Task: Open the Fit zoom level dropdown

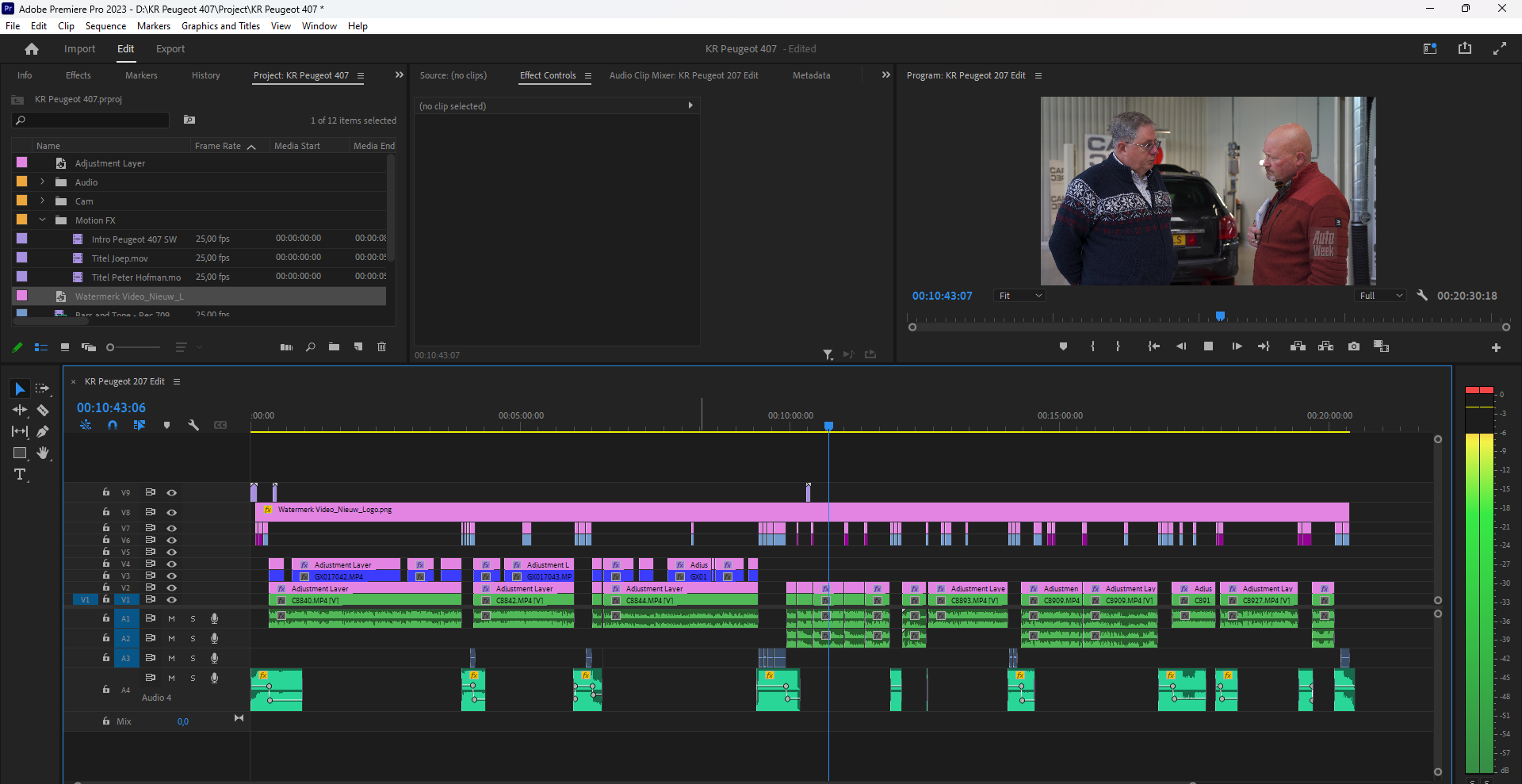Action: pos(1020,295)
